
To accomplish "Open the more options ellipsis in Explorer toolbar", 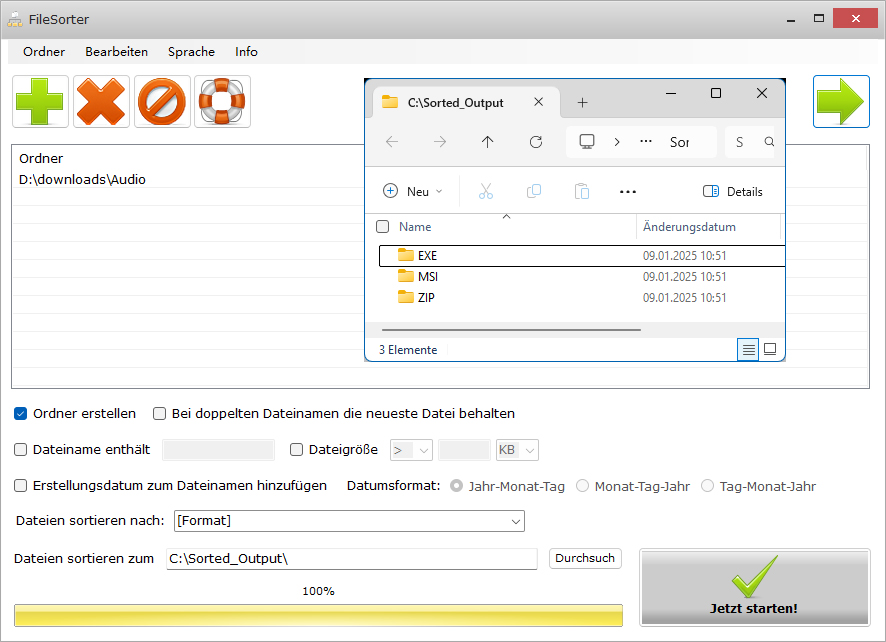I will point(628,192).
